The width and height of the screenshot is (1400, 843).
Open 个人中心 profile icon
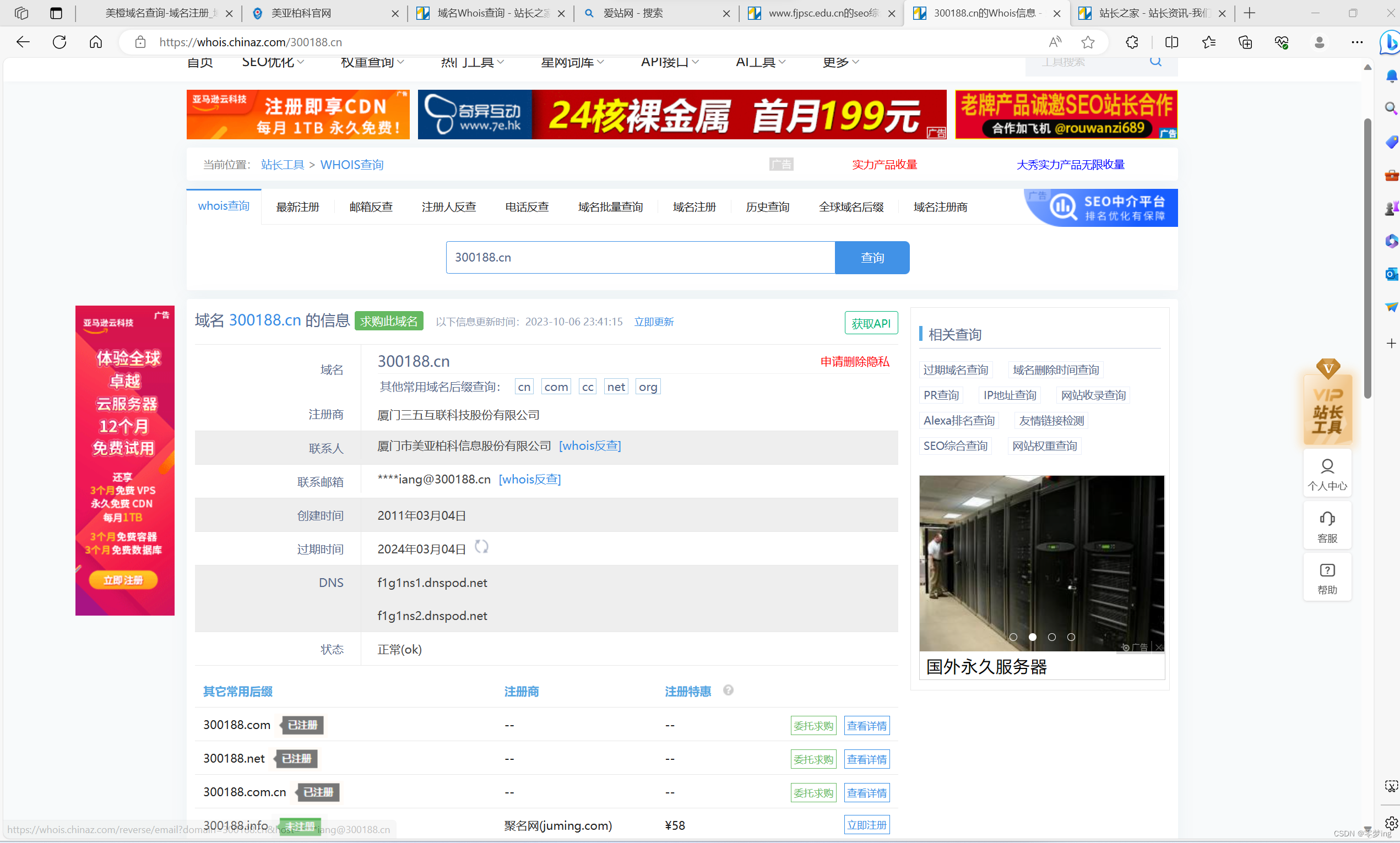coord(1327,466)
